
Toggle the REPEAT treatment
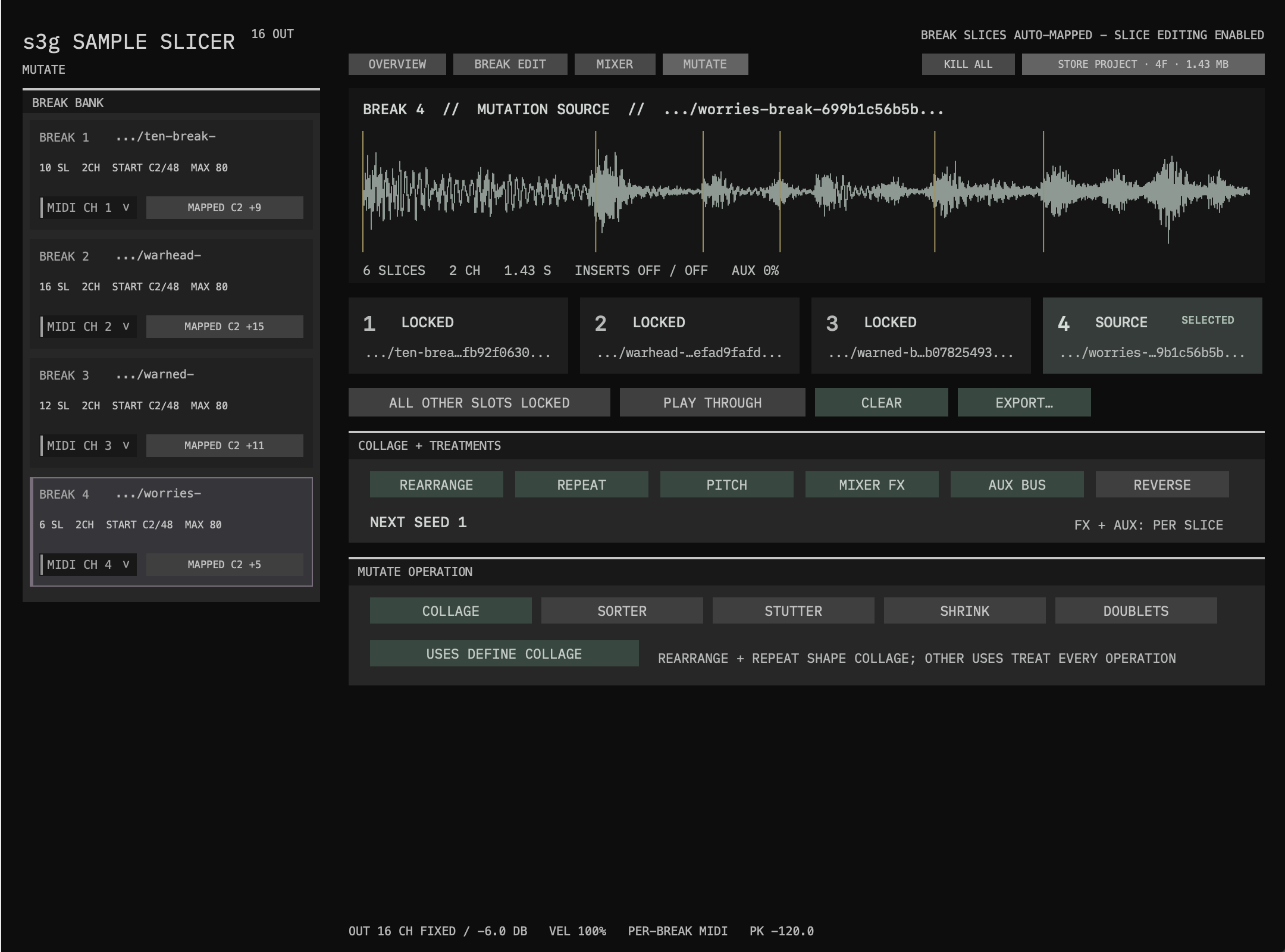581,485
